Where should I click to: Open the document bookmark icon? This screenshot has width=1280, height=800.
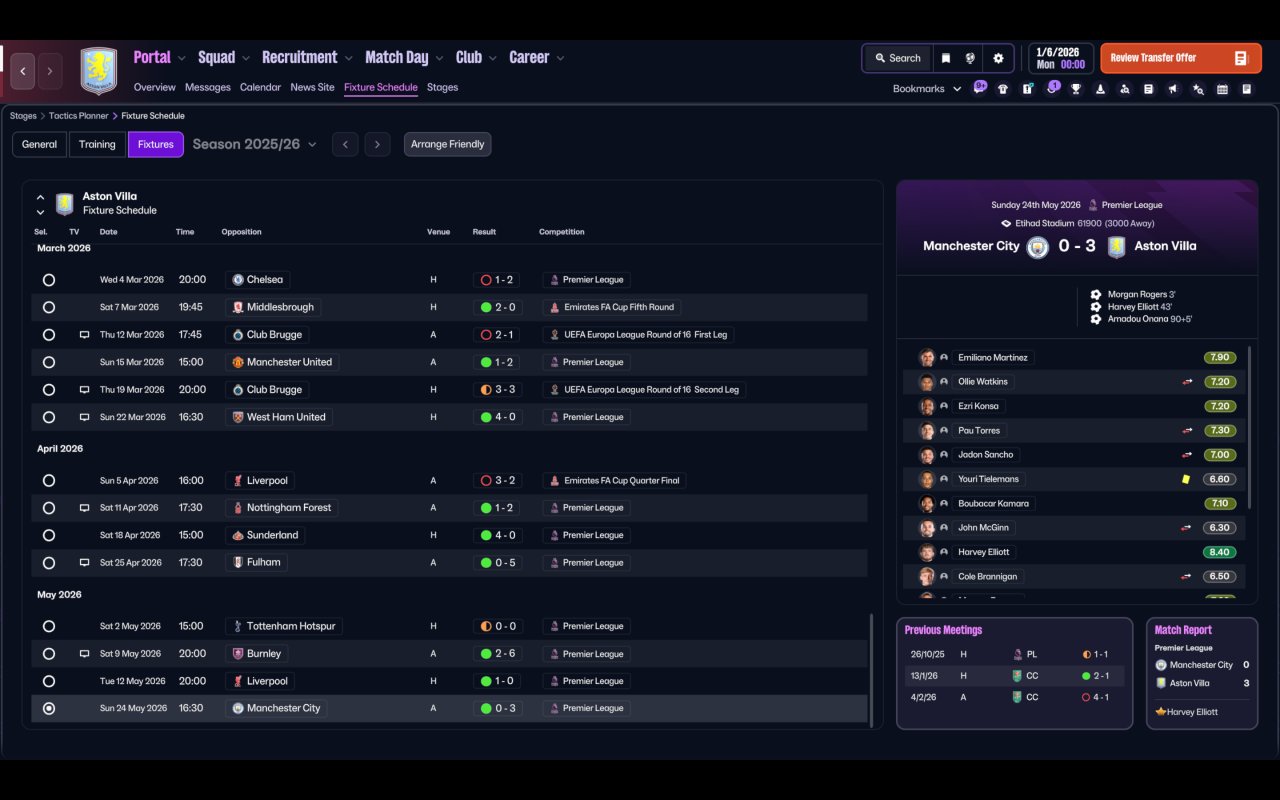pyautogui.click(x=1148, y=89)
